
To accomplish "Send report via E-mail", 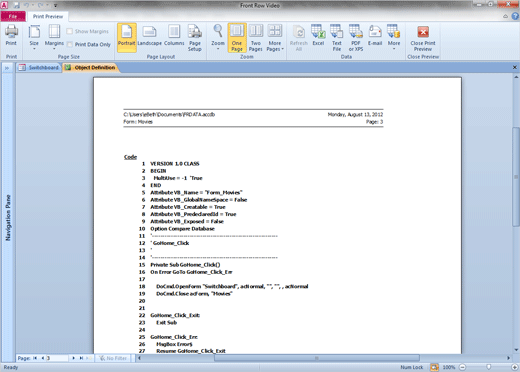I will 375,36.
